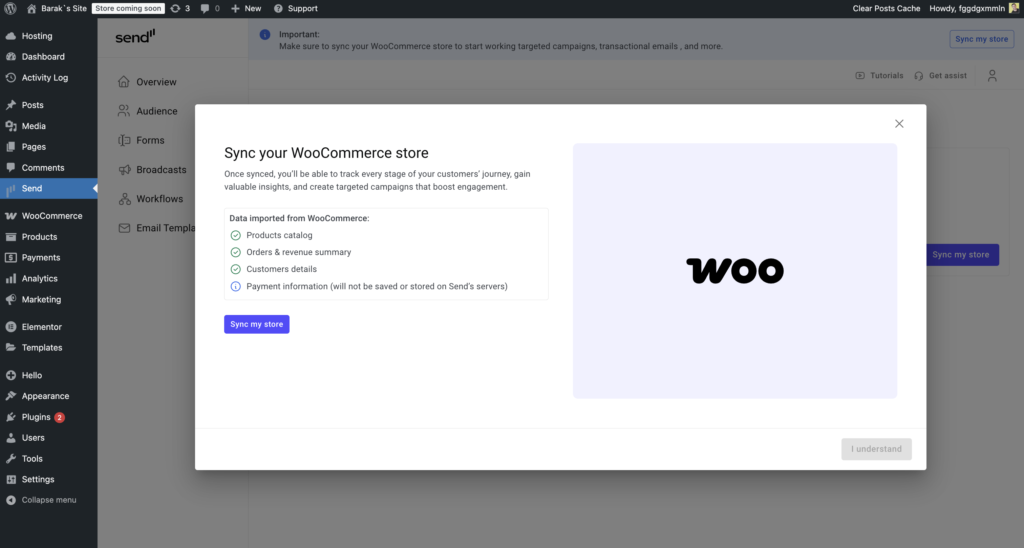Click the Settings icon in sidebar
The width and height of the screenshot is (1024, 548).
point(11,479)
